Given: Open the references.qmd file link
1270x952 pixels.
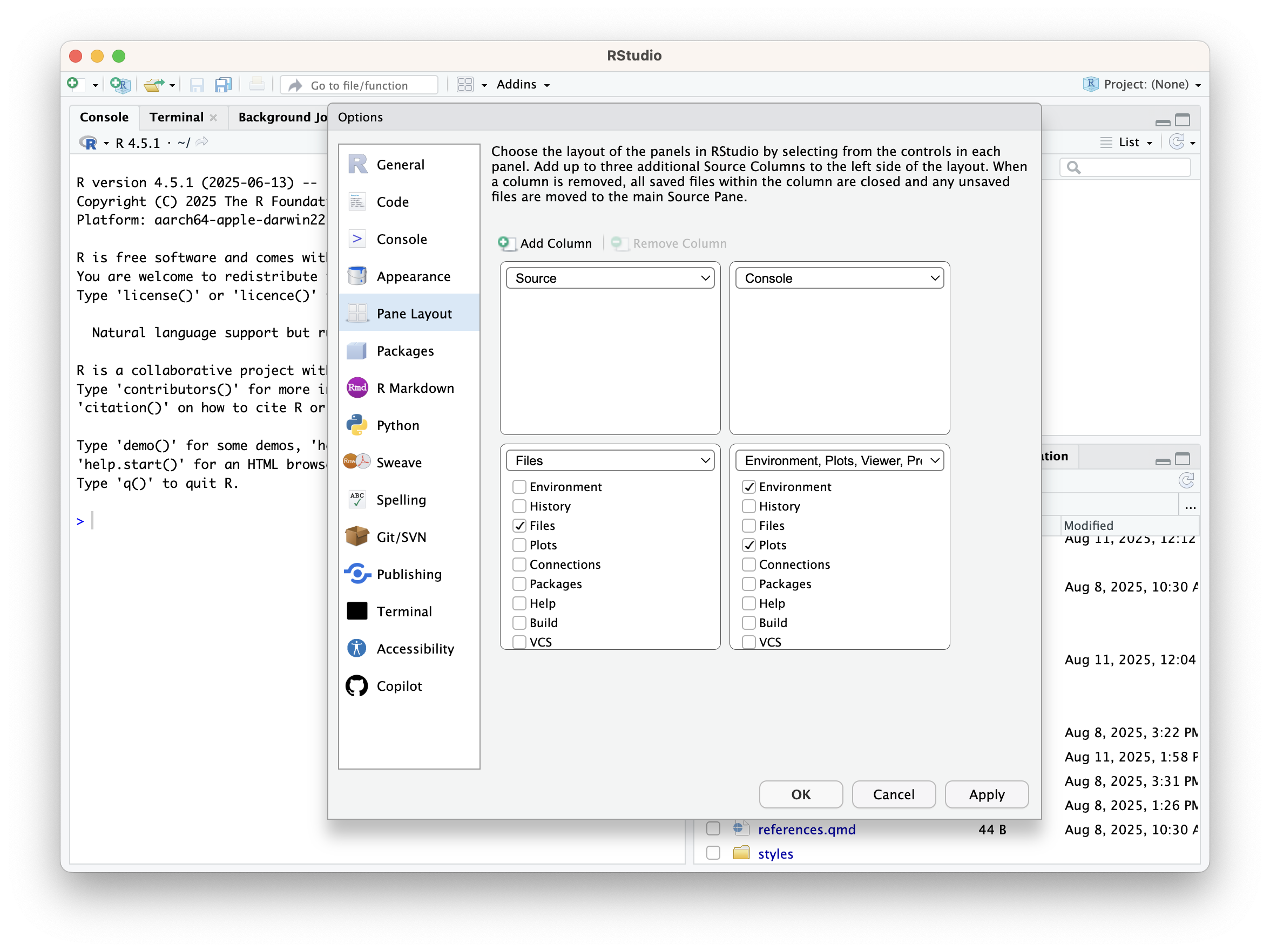Looking at the screenshot, I should (807, 830).
